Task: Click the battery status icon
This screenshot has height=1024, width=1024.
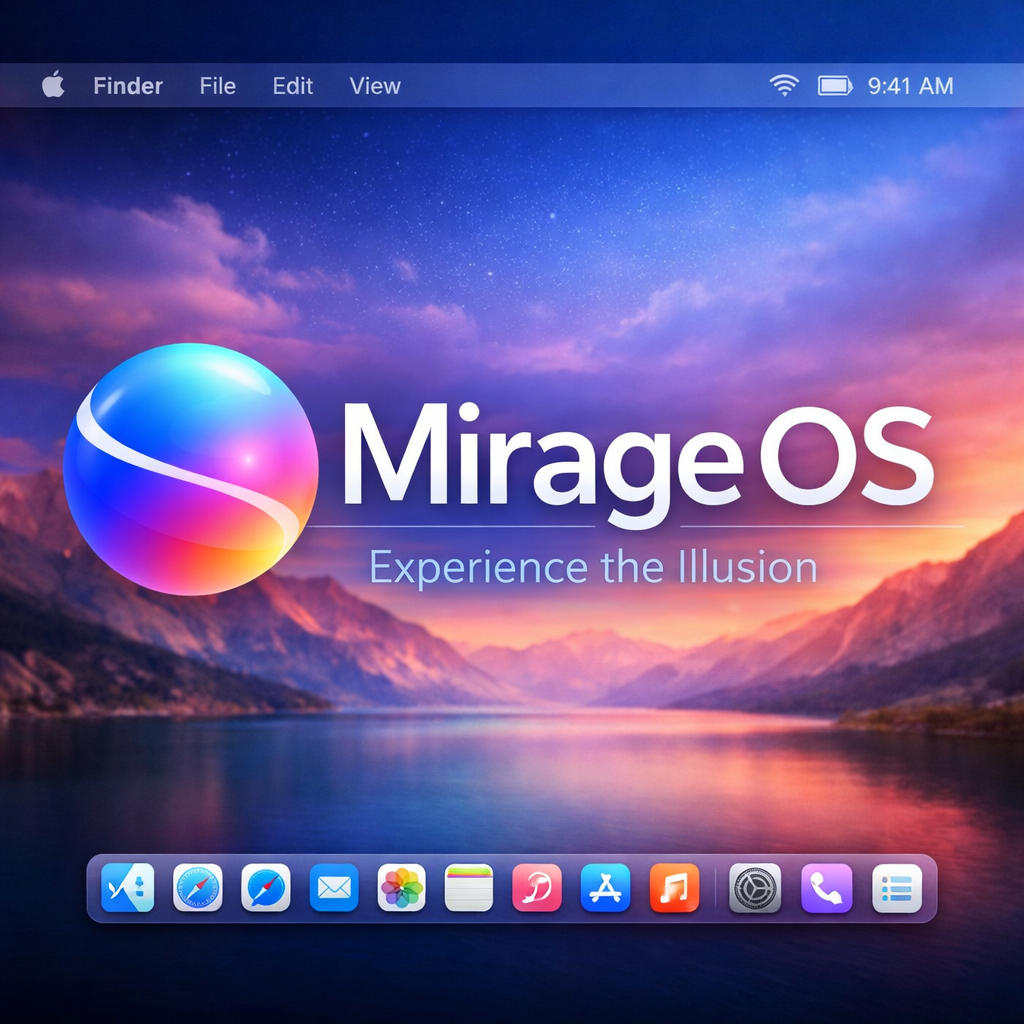Action: pos(835,86)
